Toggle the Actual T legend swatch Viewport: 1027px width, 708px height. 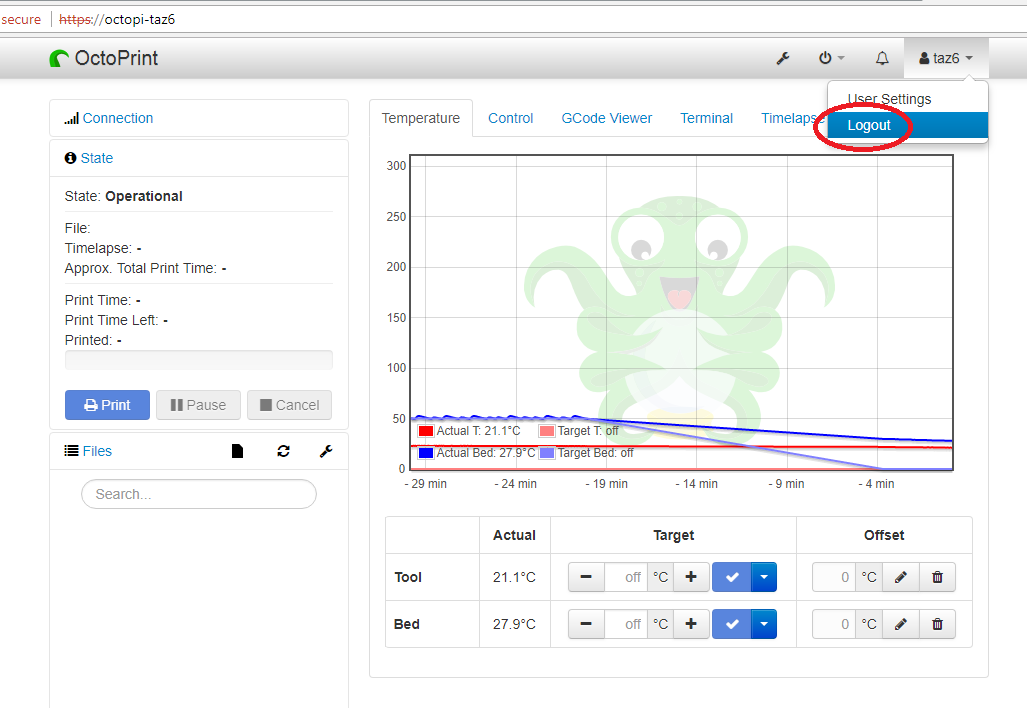[426, 431]
